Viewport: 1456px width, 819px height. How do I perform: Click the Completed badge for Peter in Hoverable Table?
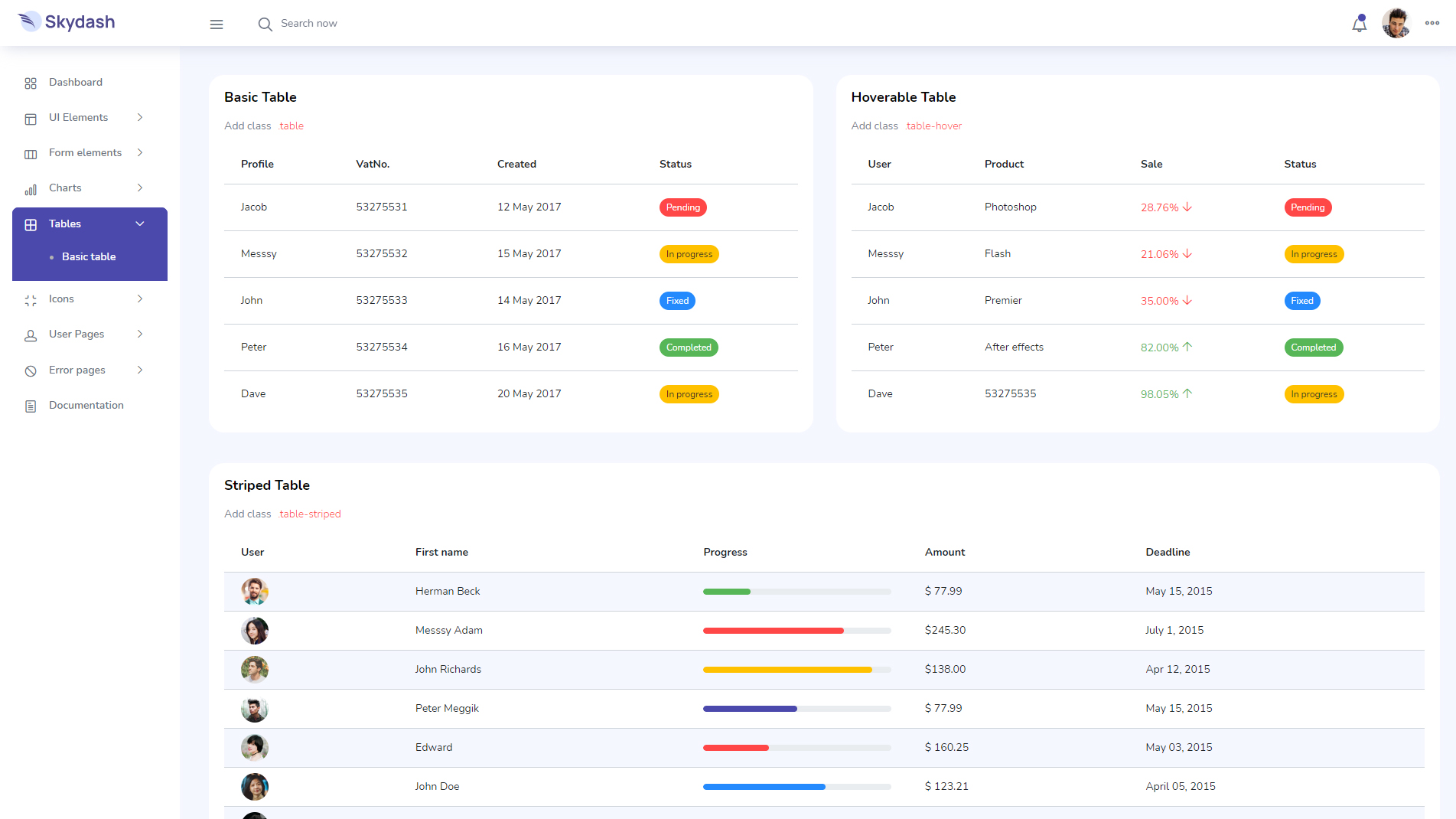pyautogui.click(x=1313, y=348)
